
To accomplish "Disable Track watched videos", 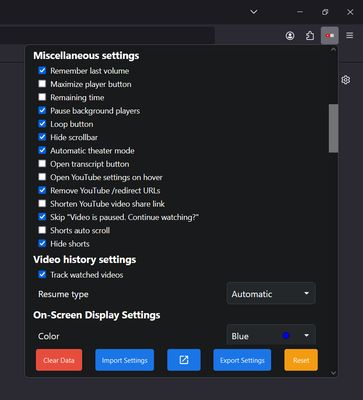I will (42, 275).
